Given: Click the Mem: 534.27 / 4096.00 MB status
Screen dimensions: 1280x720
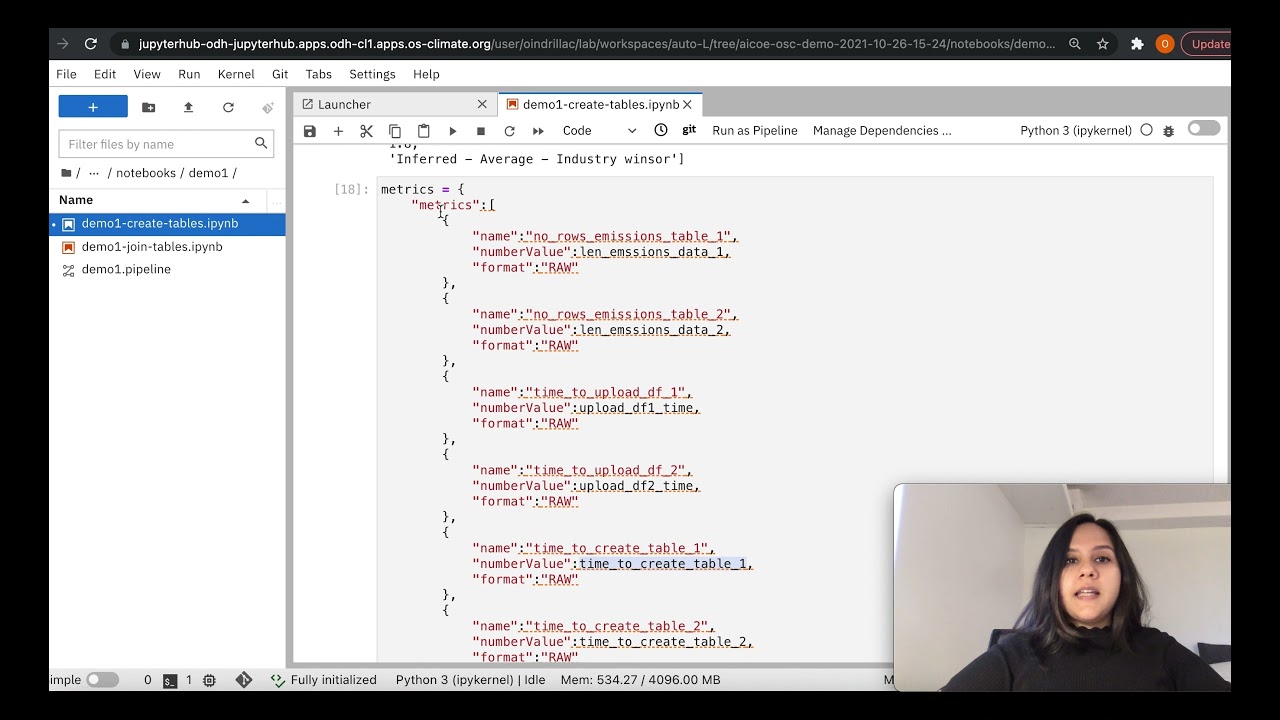Looking at the screenshot, I should point(640,680).
